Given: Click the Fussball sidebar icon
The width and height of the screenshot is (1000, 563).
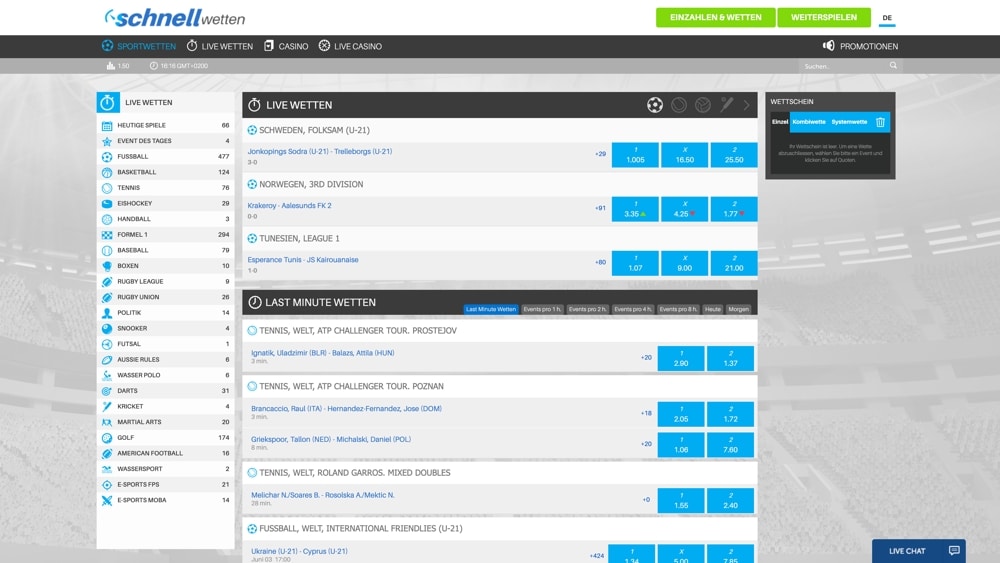Looking at the screenshot, I should click(x=107, y=157).
